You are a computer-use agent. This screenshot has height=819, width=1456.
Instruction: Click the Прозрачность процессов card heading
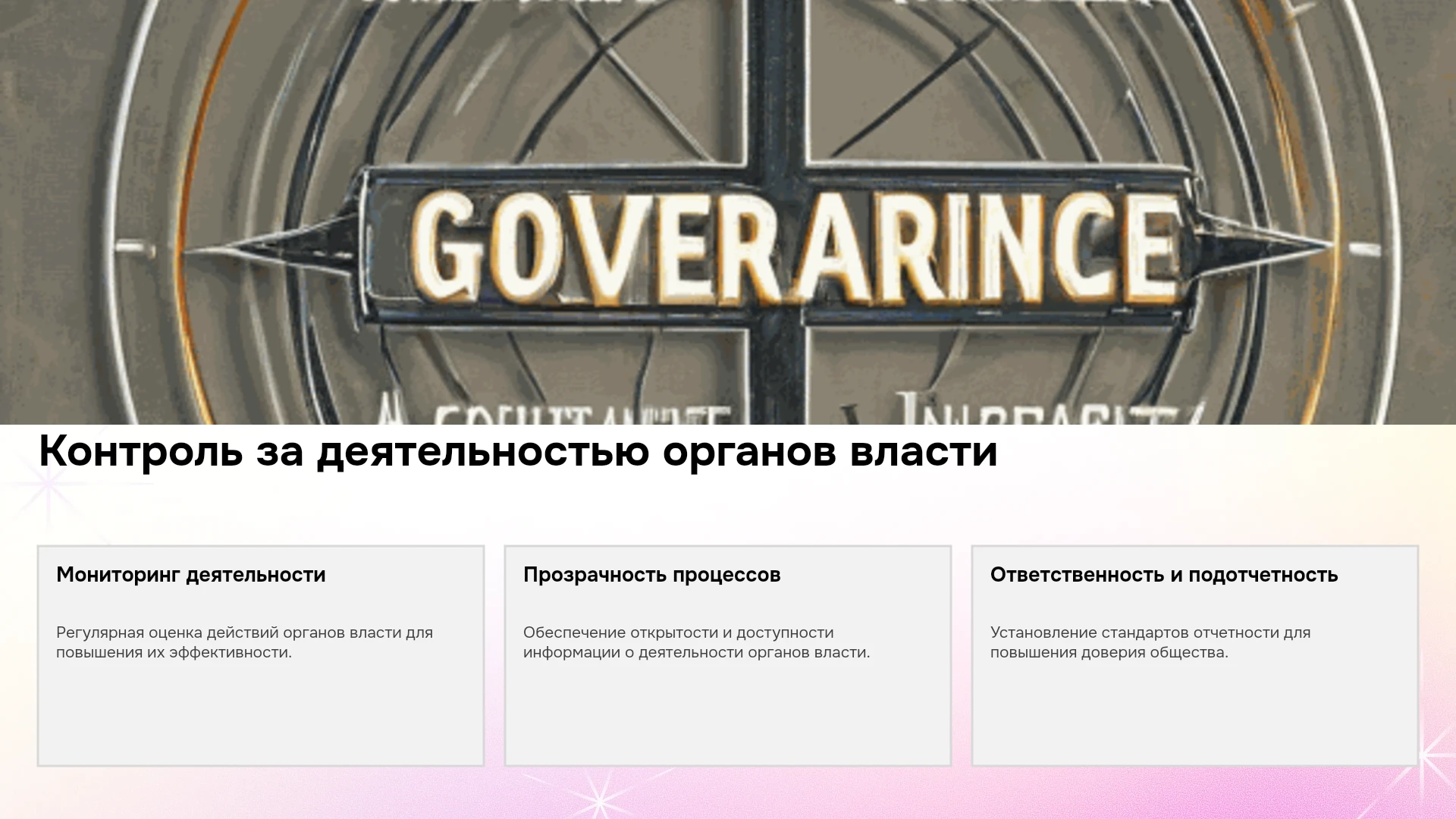tap(652, 575)
